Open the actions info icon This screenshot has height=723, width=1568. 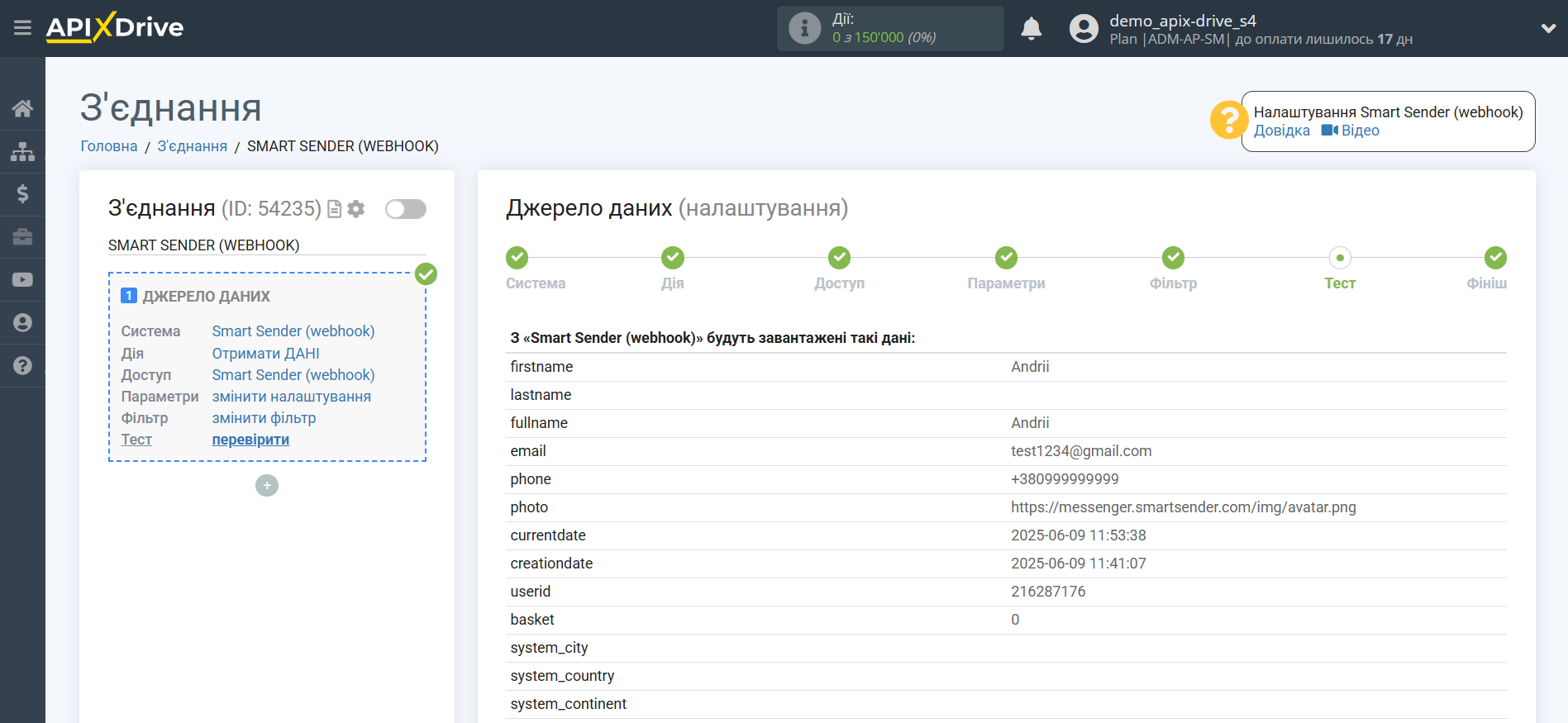click(x=804, y=28)
